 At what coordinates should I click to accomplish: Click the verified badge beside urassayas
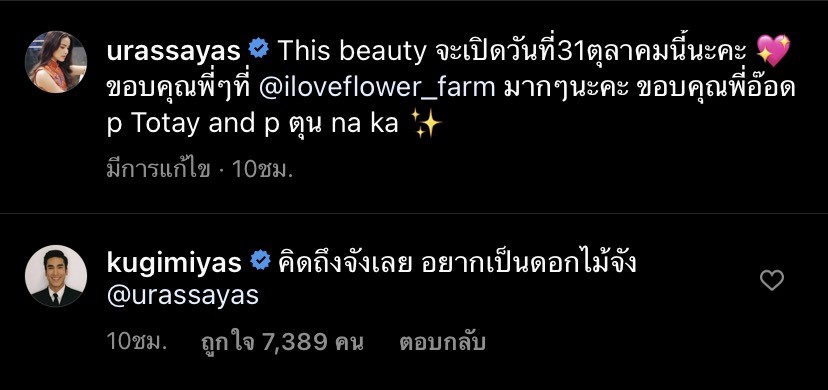pyautogui.click(x=259, y=51)
